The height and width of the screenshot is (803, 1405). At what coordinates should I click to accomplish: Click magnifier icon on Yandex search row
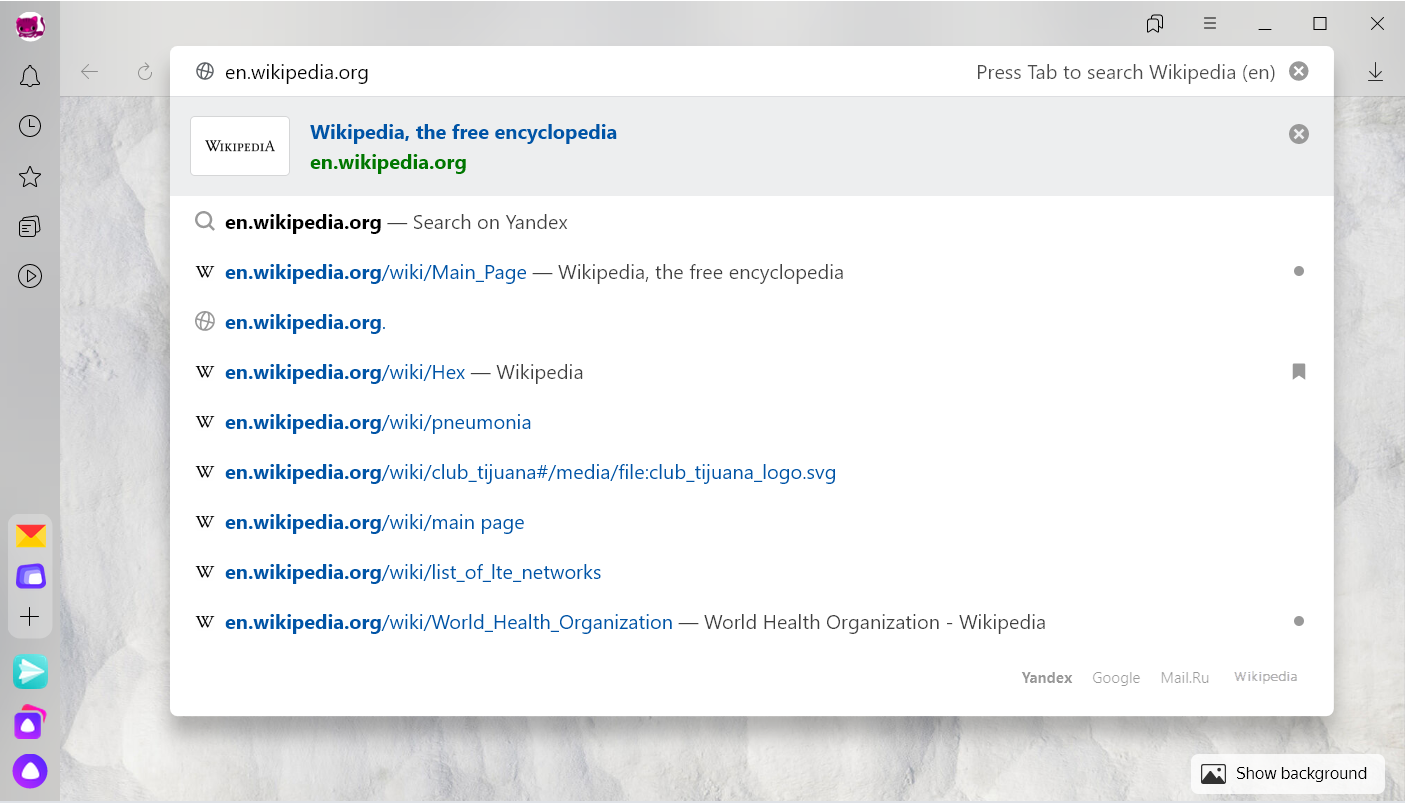(205, 222)
